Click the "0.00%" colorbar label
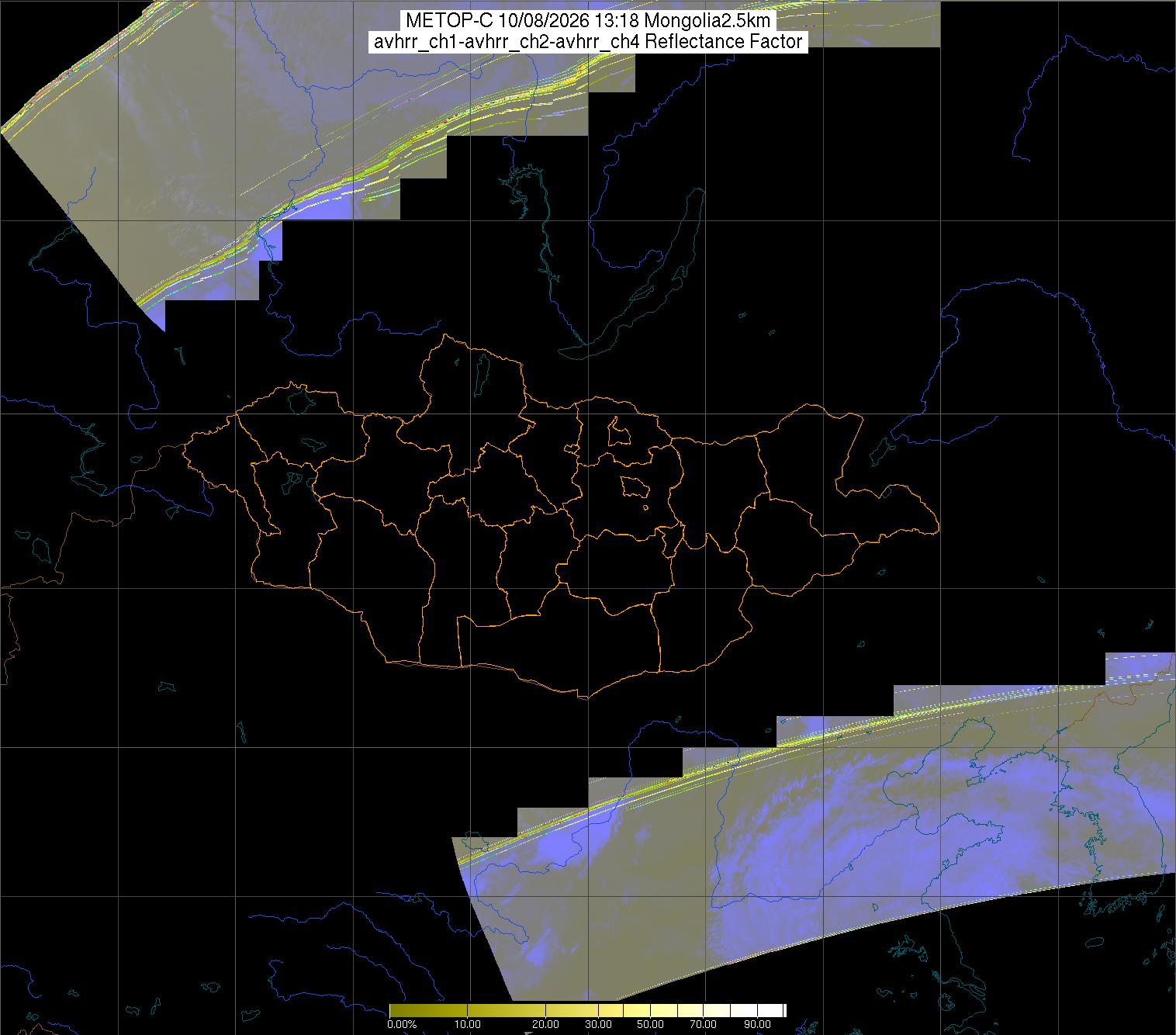The image size is (1176, 1035). click(x=402, y=1024)
